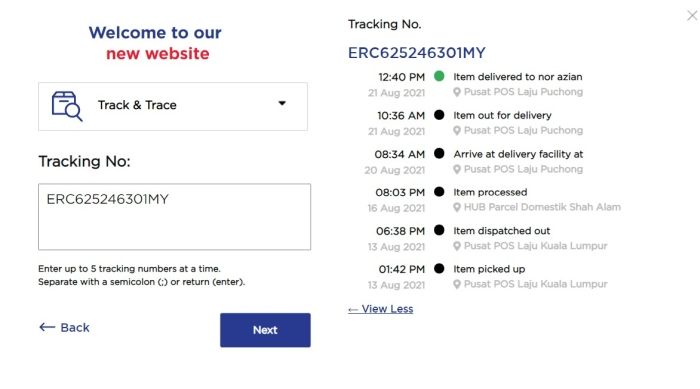Viewport: 700px width, 389px height.
Task: Go back using the Back link
Action: (64, 327)
